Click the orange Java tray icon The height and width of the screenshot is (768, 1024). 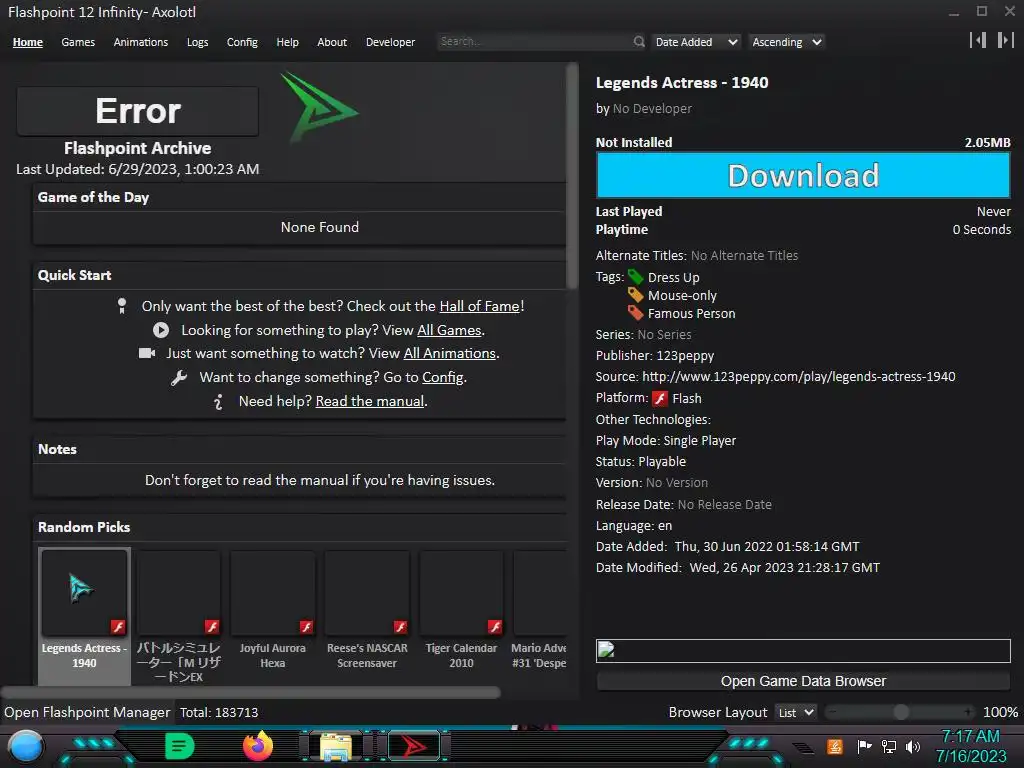(835, 746)
